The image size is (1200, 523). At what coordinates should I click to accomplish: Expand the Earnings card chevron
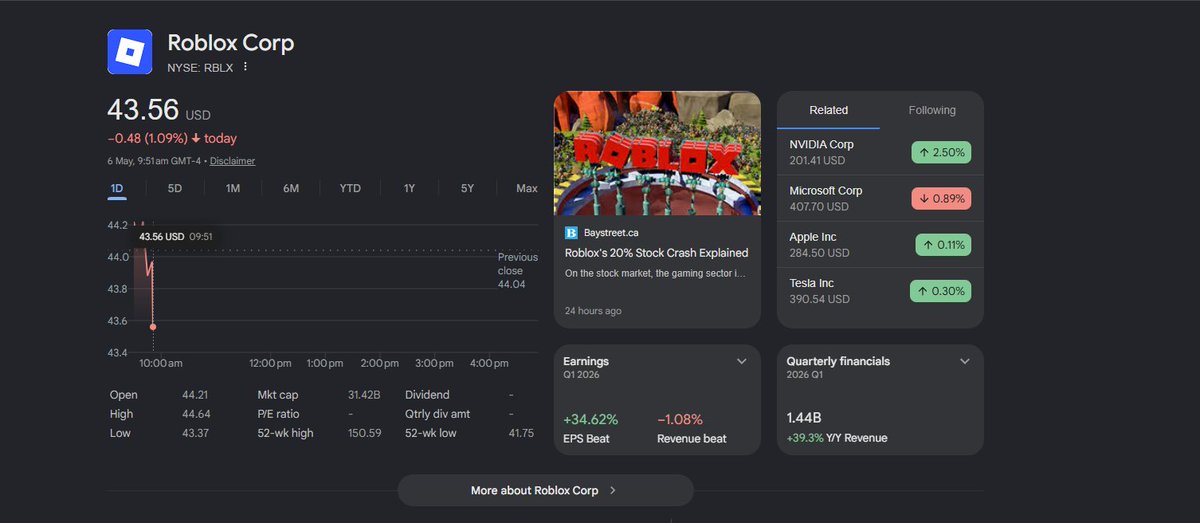click(x=742, y=361)
